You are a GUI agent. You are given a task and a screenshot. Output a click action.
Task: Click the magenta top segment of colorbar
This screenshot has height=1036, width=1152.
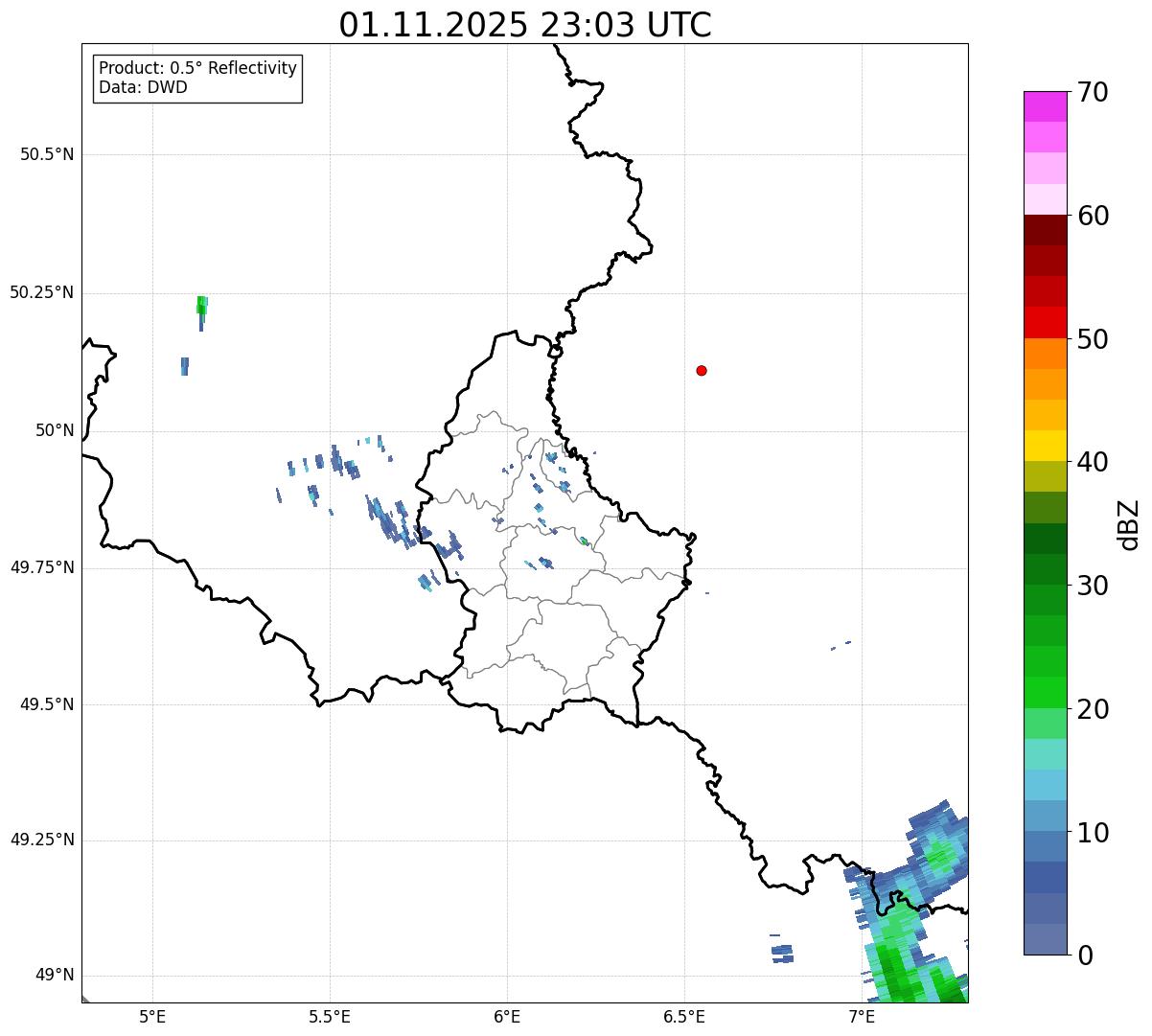1045,106
